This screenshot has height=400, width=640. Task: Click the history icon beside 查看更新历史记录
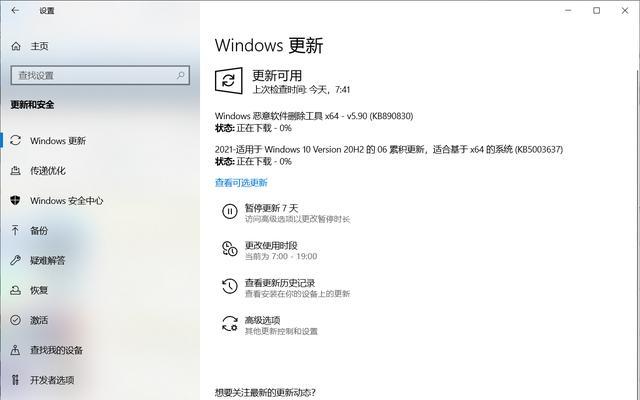[x=229, y=286]
